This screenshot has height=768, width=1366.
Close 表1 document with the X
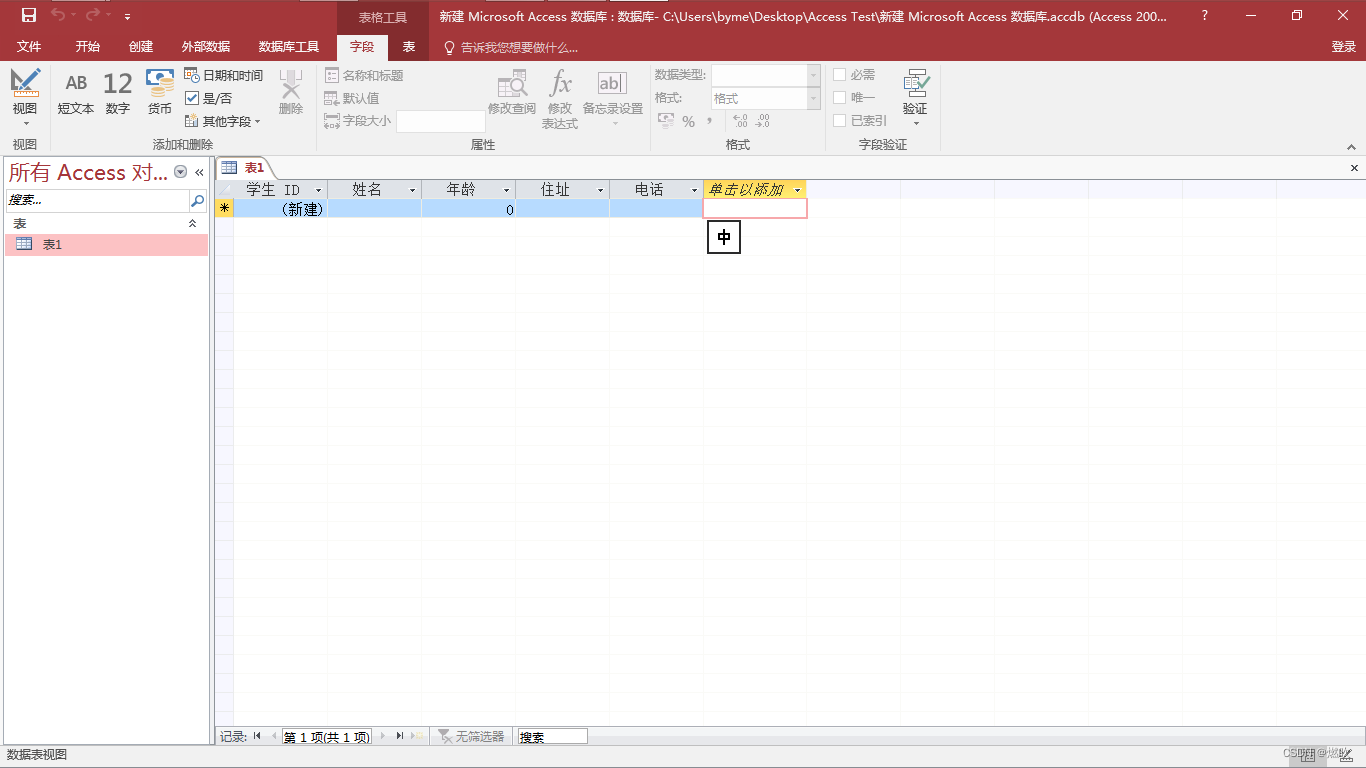coord(1354,168)
